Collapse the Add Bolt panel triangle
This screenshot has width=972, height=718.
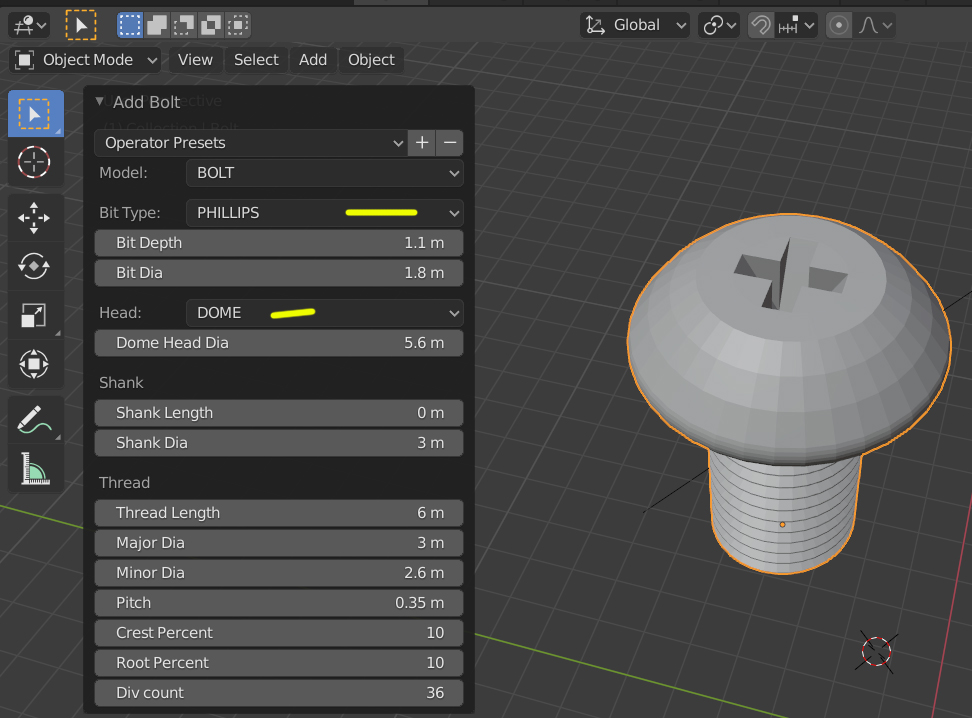tap(99, 101)
